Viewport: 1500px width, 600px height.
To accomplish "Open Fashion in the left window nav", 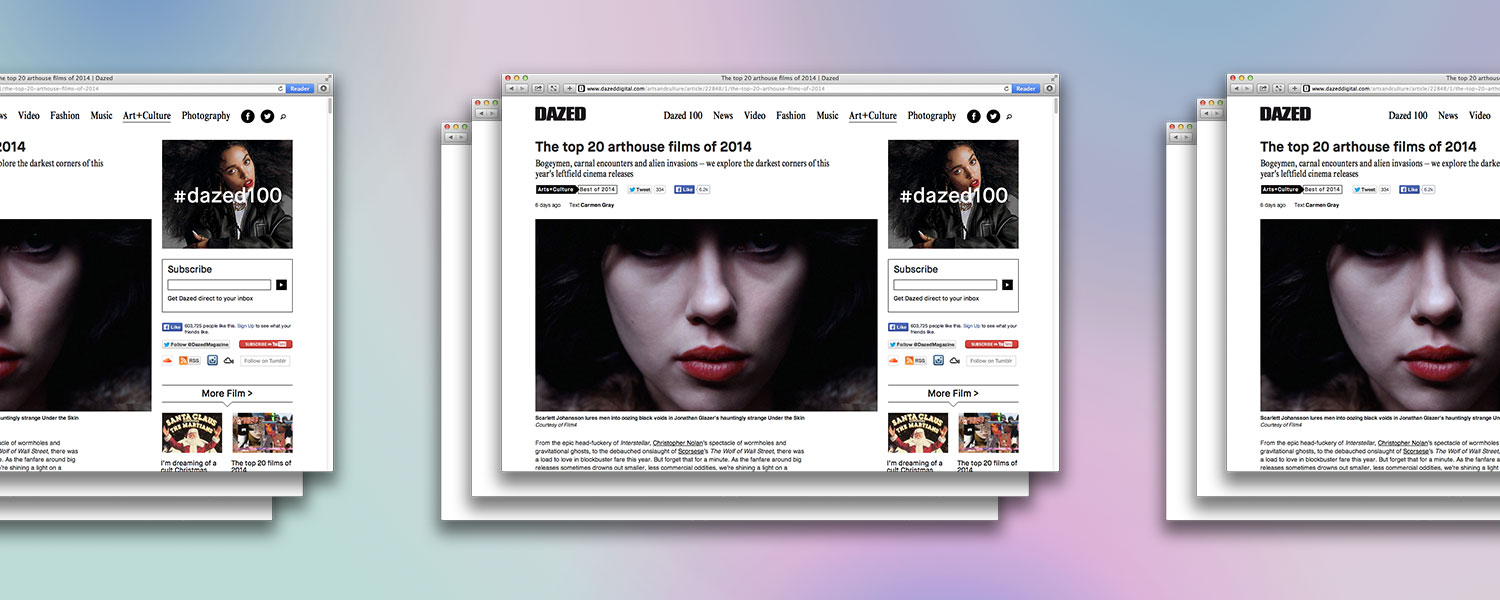I will (x=65, y=116).
